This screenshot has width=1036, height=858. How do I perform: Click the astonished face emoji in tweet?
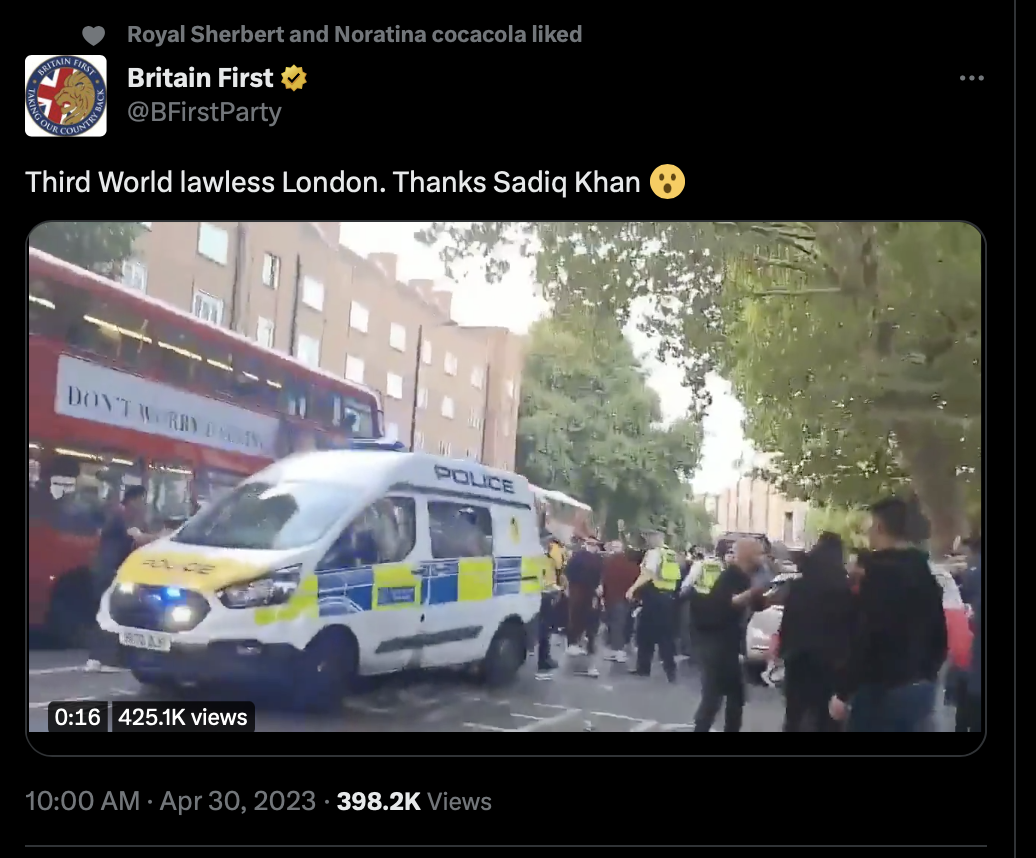click(667, 182)
